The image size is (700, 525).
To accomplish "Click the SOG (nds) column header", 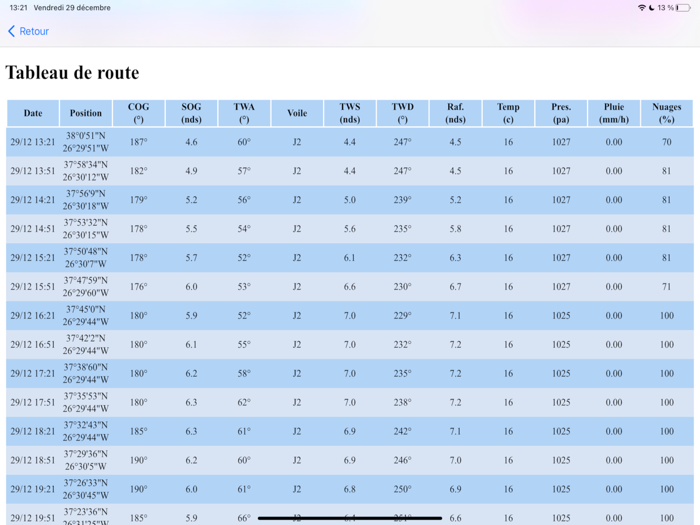I will point(191,113).
